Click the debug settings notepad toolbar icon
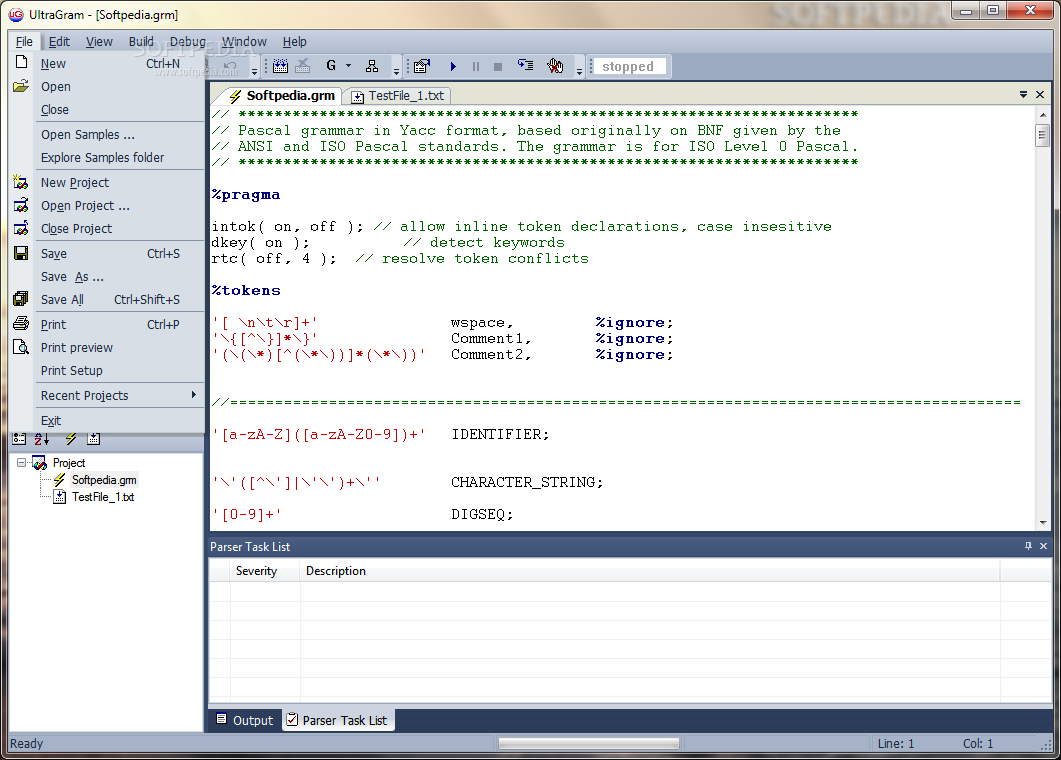Viewport: 1061px width, 760px height. [422, 66]
